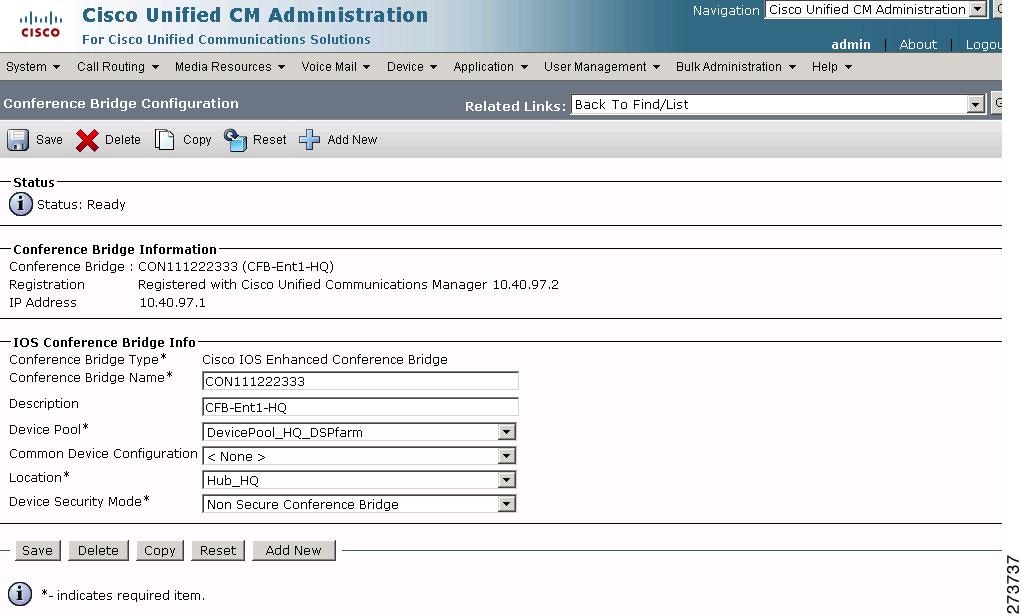Click the toolbar Copy label
The image size is (1022, 616).
click(x=197, y=139)
